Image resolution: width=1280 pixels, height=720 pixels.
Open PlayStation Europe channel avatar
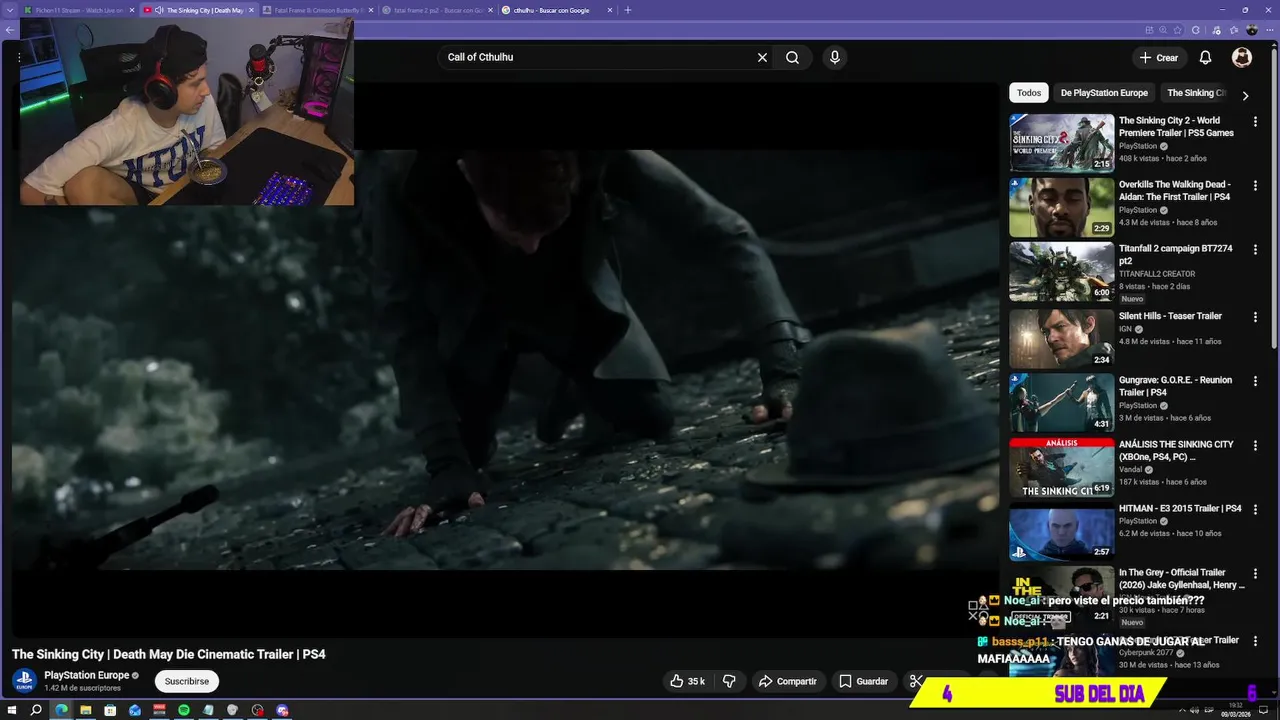(24, 681)
